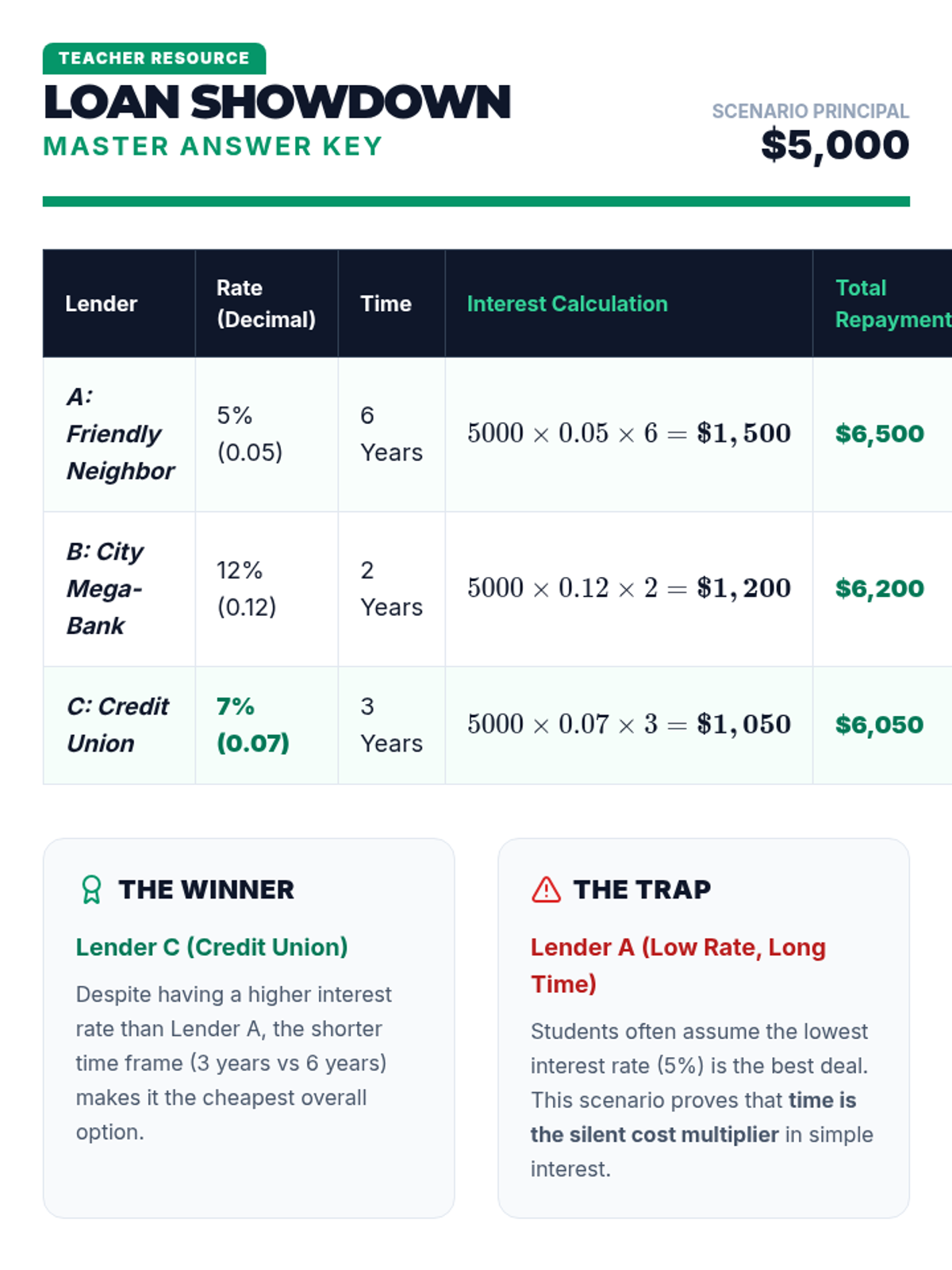Click the Lender C (Credit Union) heading
Screen dimensions: 952x1270
click(x=211, y=947)
